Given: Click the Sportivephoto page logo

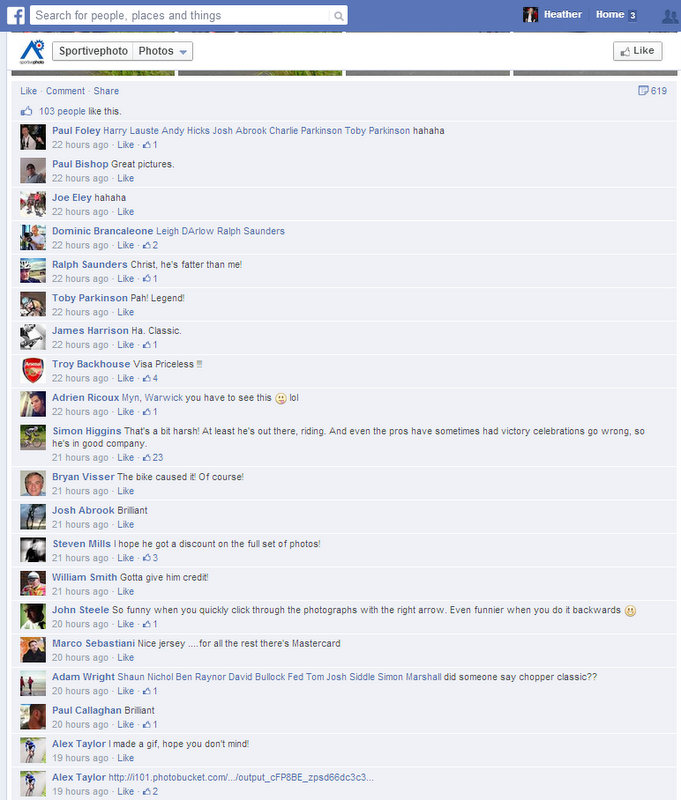Looking at the screenshot, I should click(32, 52).
